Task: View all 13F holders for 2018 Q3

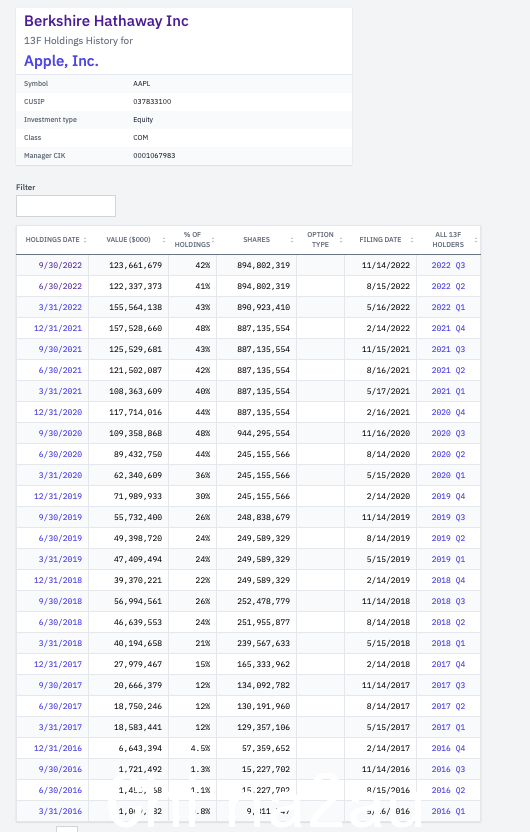Action: (448, 601)
